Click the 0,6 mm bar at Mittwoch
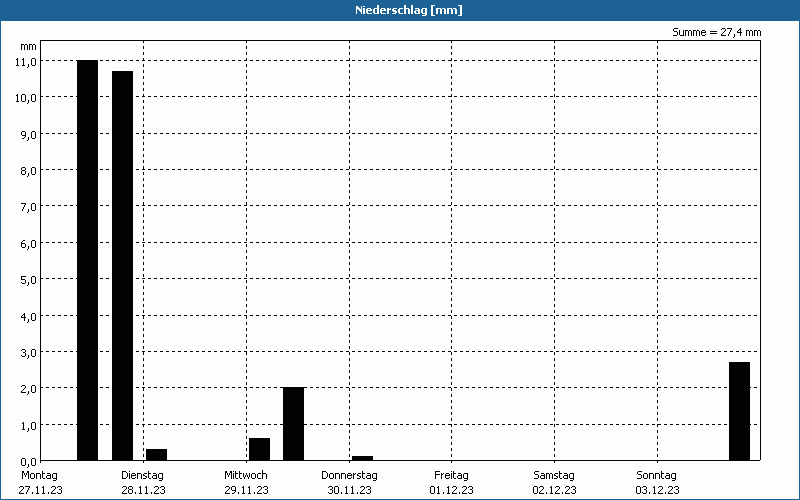 (x=259, y=449)
